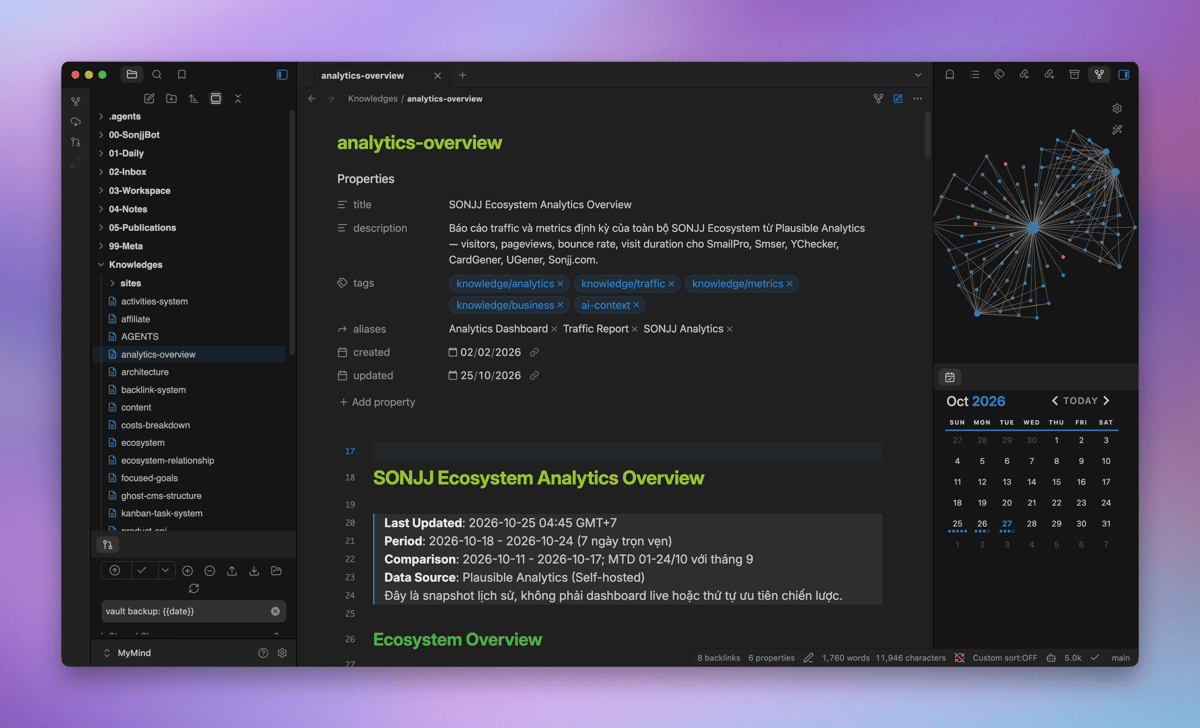
Task: Open the Bookmarks pane icon
Action: pyautogui.click(x=182, y=75)
